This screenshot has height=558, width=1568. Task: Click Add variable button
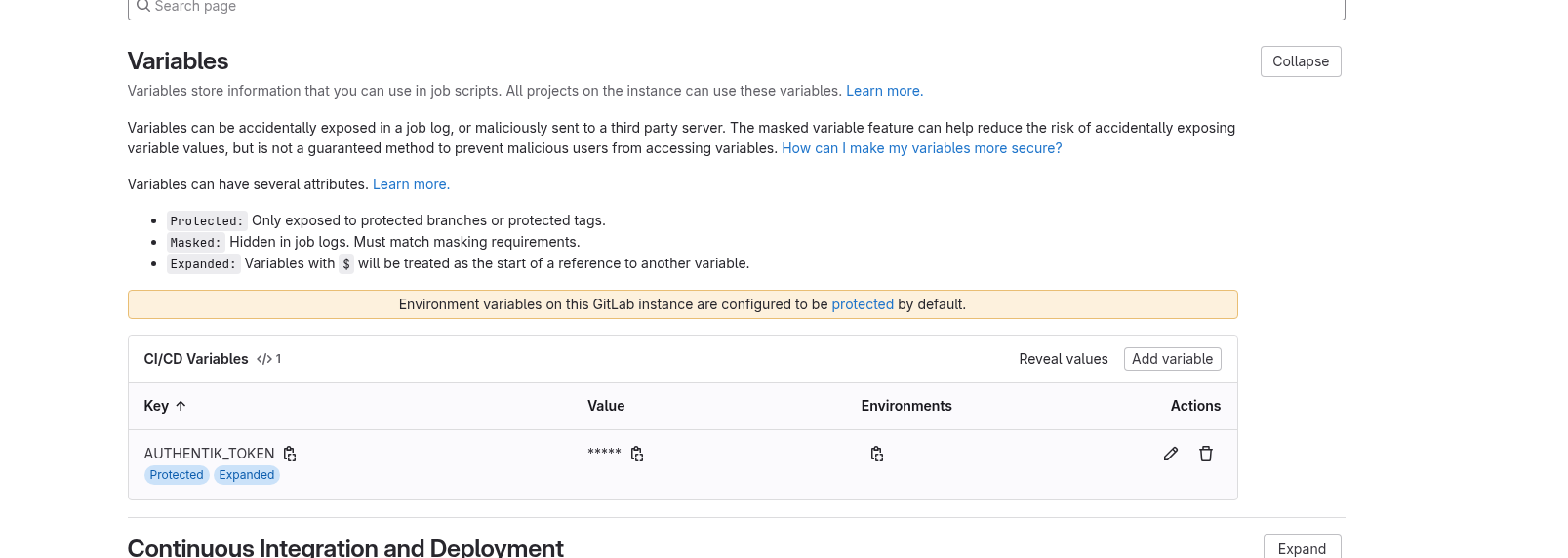point(1172,359)
